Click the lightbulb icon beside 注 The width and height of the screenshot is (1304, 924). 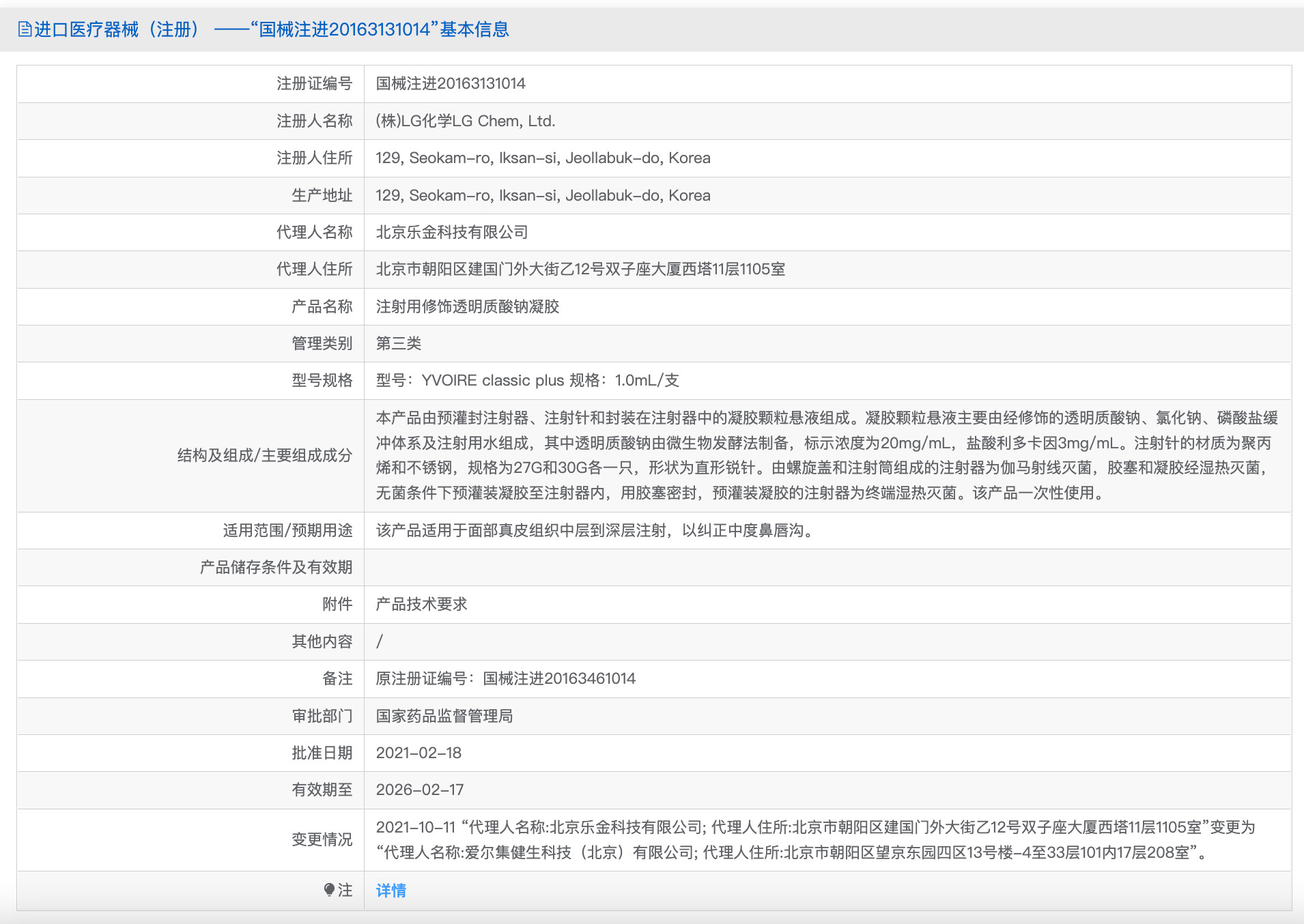329,890
